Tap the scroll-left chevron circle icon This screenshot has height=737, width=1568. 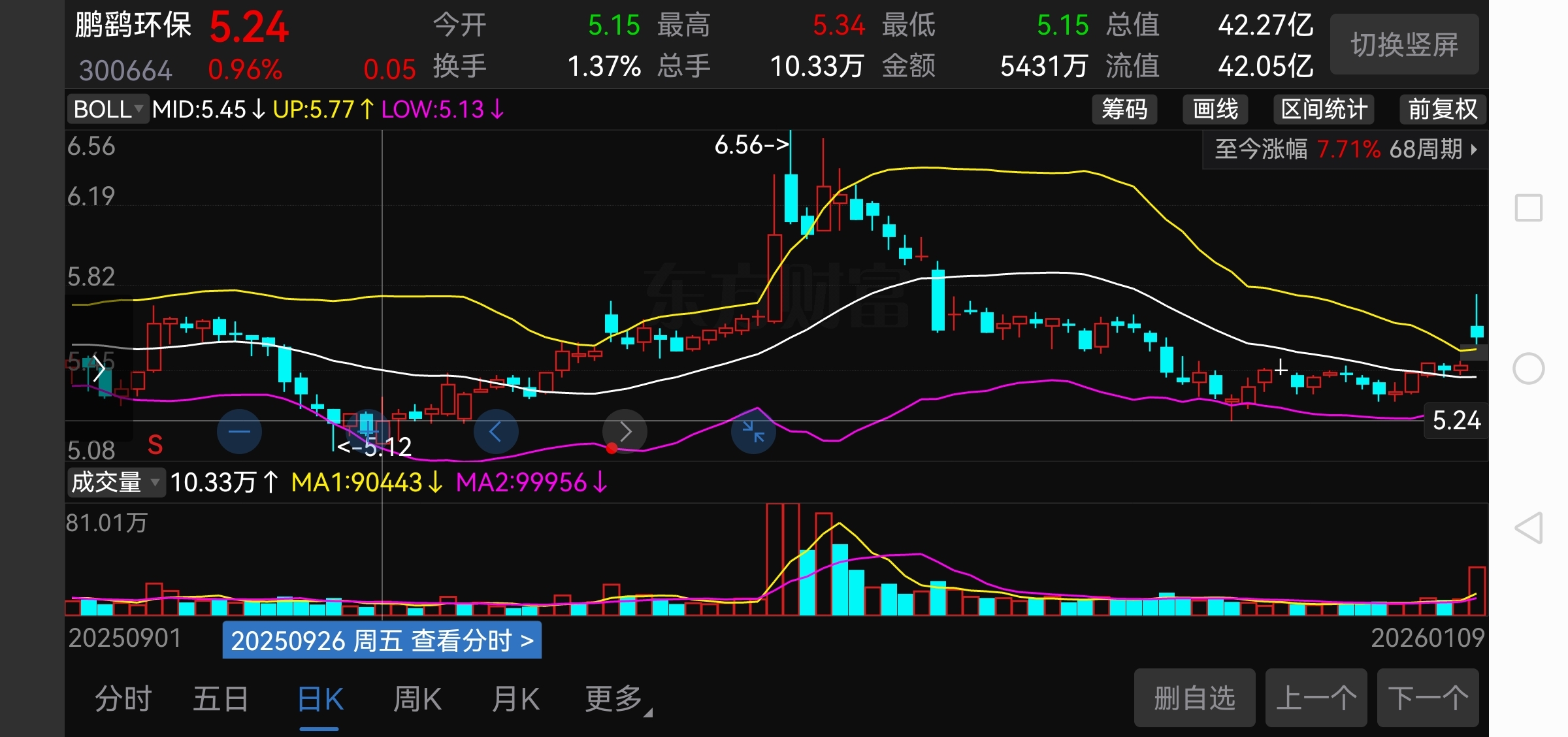[x=496, y=431]
